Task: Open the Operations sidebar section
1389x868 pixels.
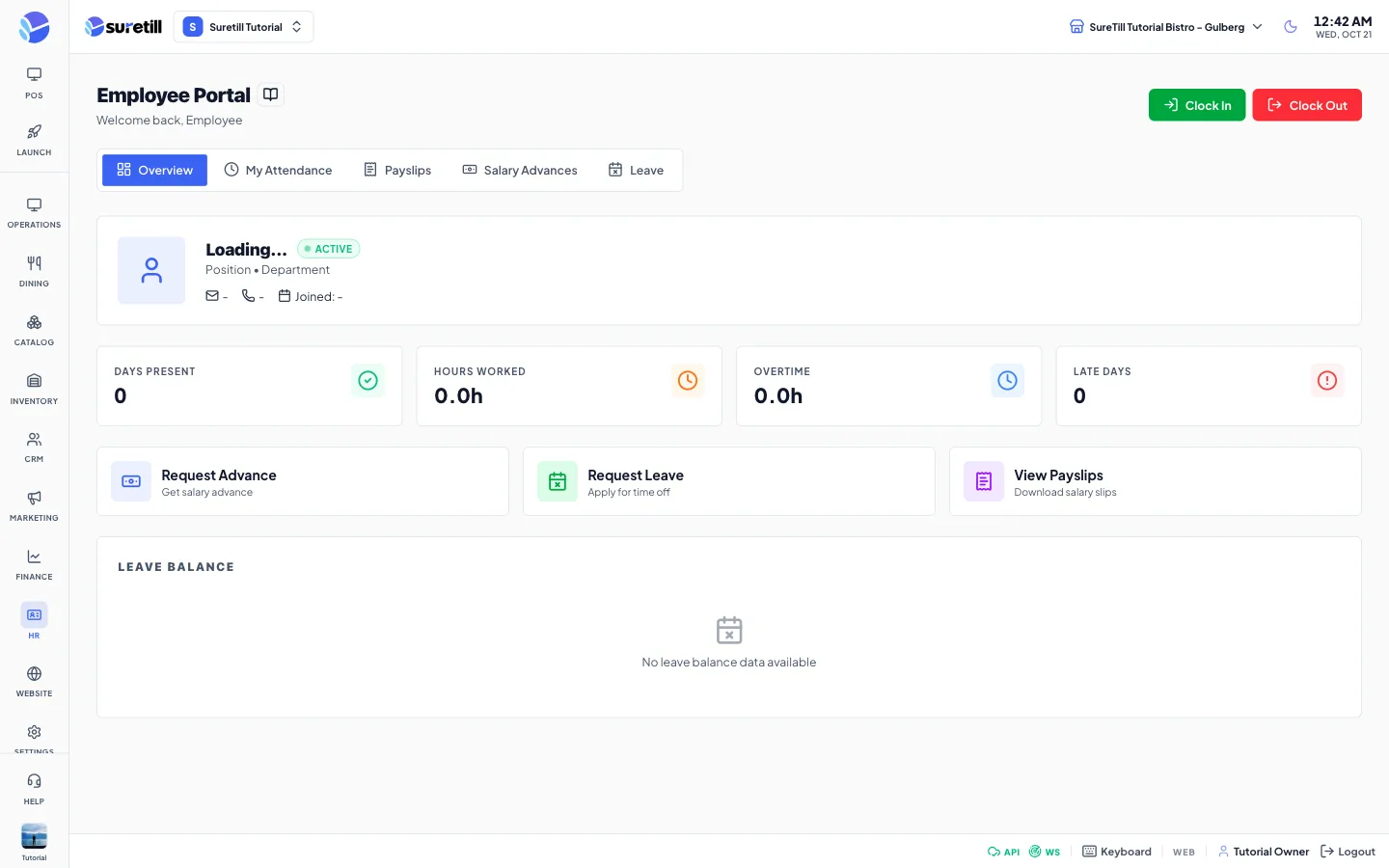Action: [34, 213]
